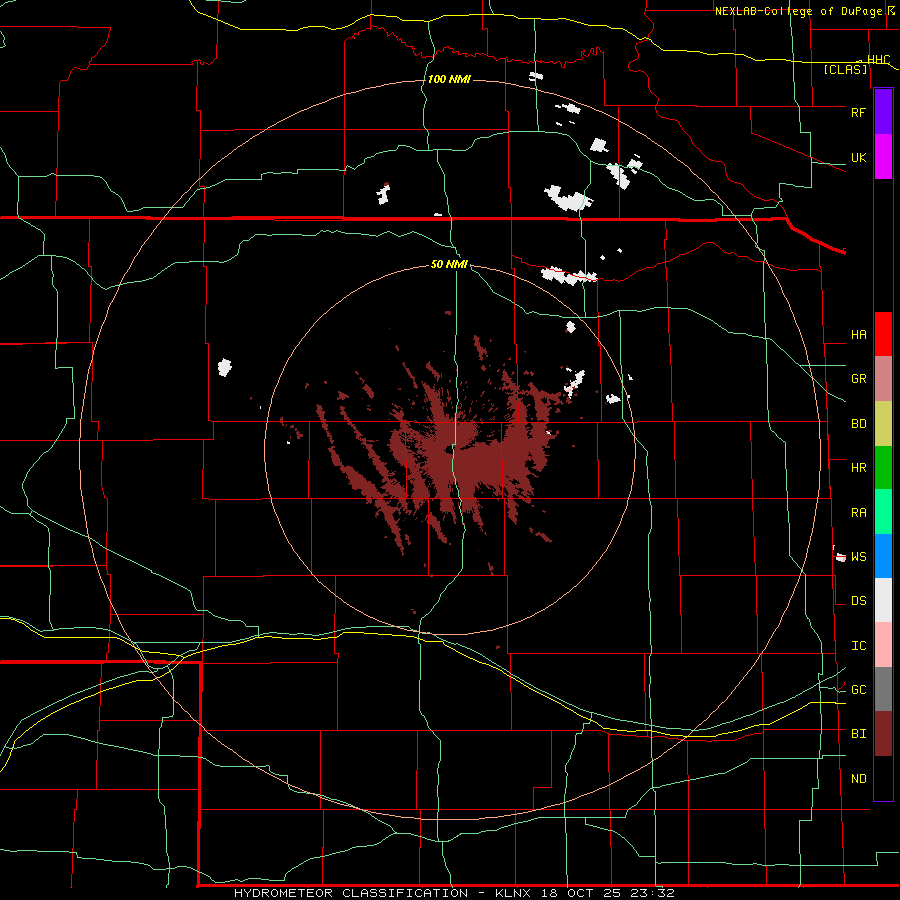Click the magenta UK legend color swatch
Screen dimensions: 900x900
pos(883,156)
